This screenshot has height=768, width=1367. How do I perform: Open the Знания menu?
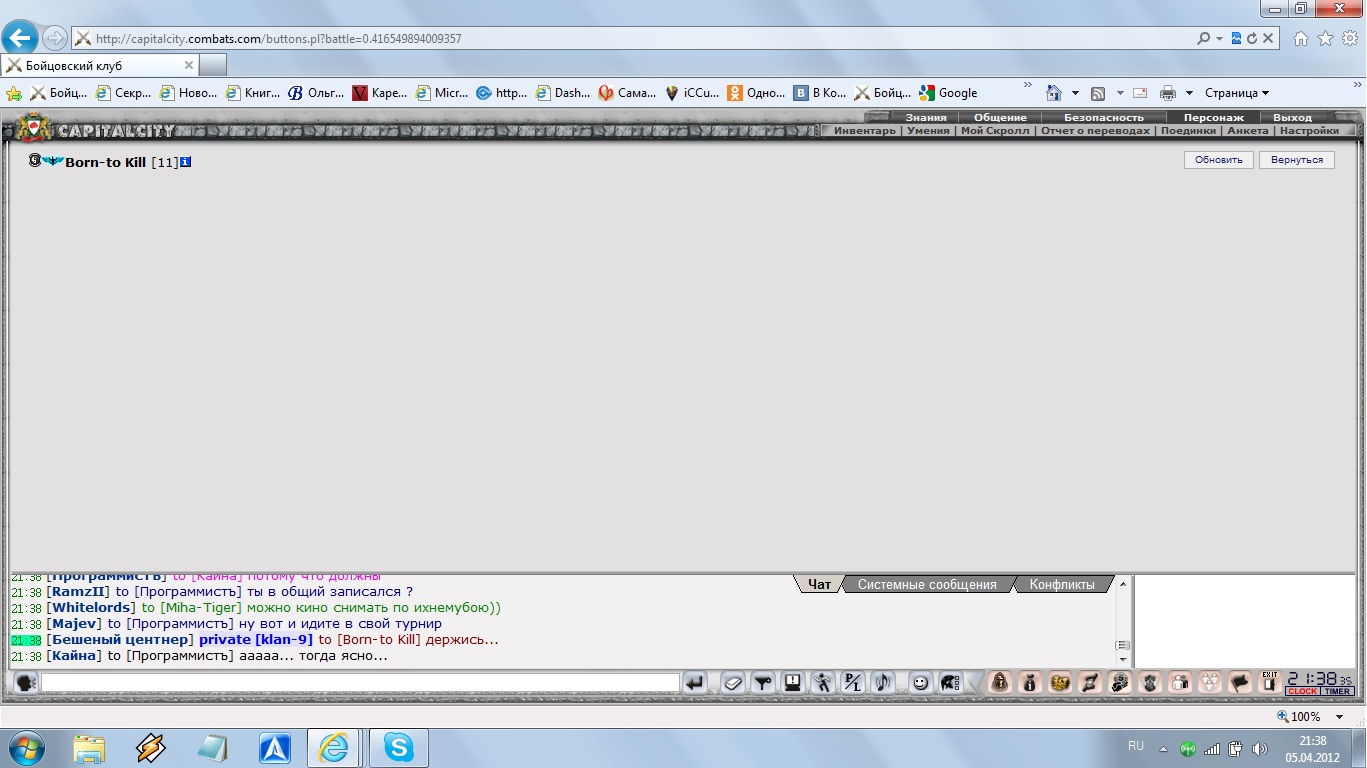pyautogui.click(x=926, y=117)
